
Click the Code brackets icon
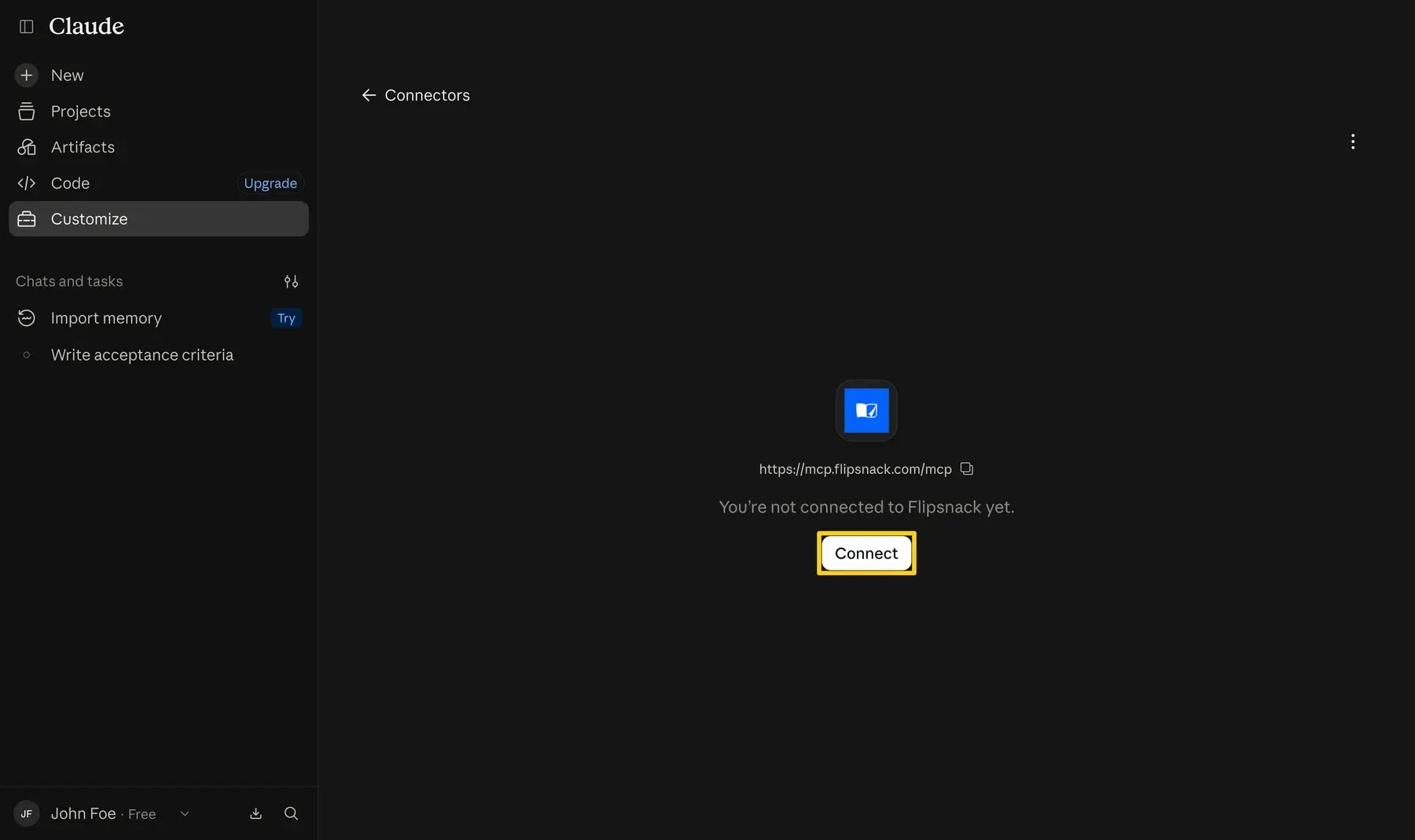pos(26,183)
